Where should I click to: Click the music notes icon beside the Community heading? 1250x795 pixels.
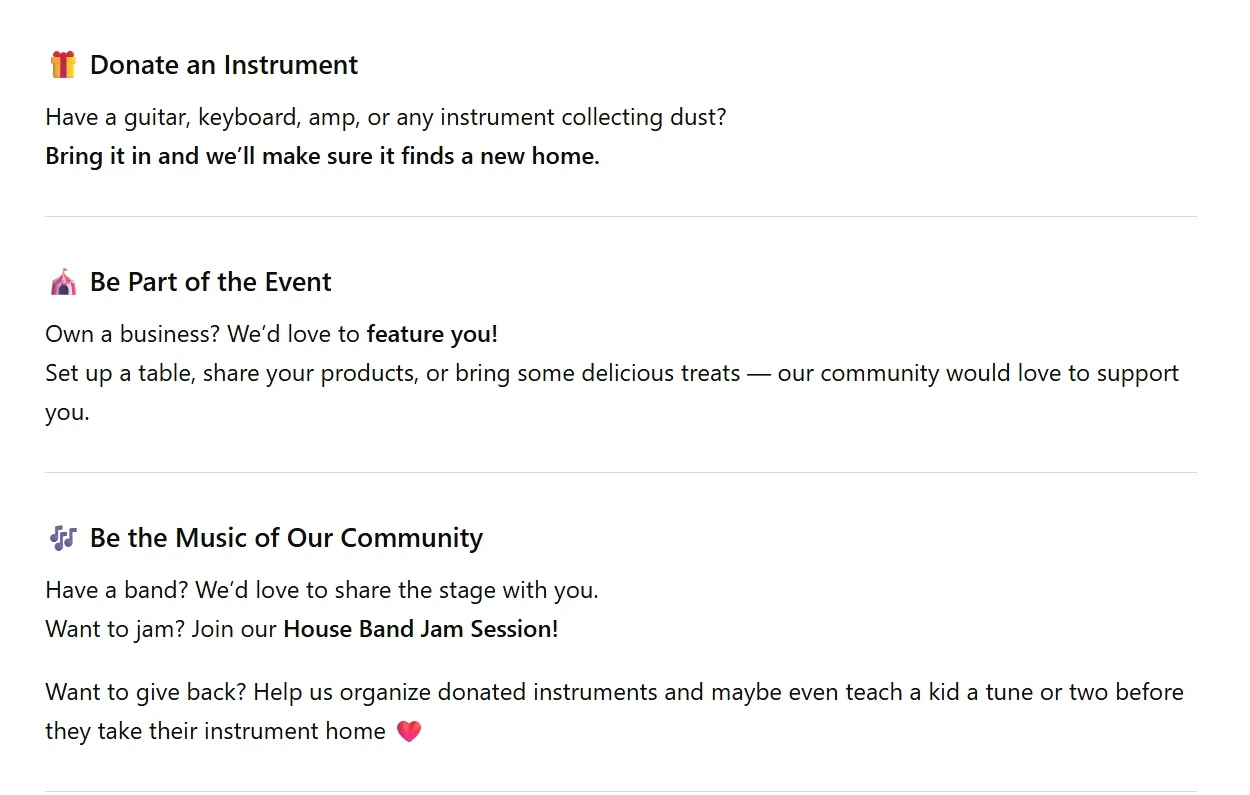pos(63,538)
